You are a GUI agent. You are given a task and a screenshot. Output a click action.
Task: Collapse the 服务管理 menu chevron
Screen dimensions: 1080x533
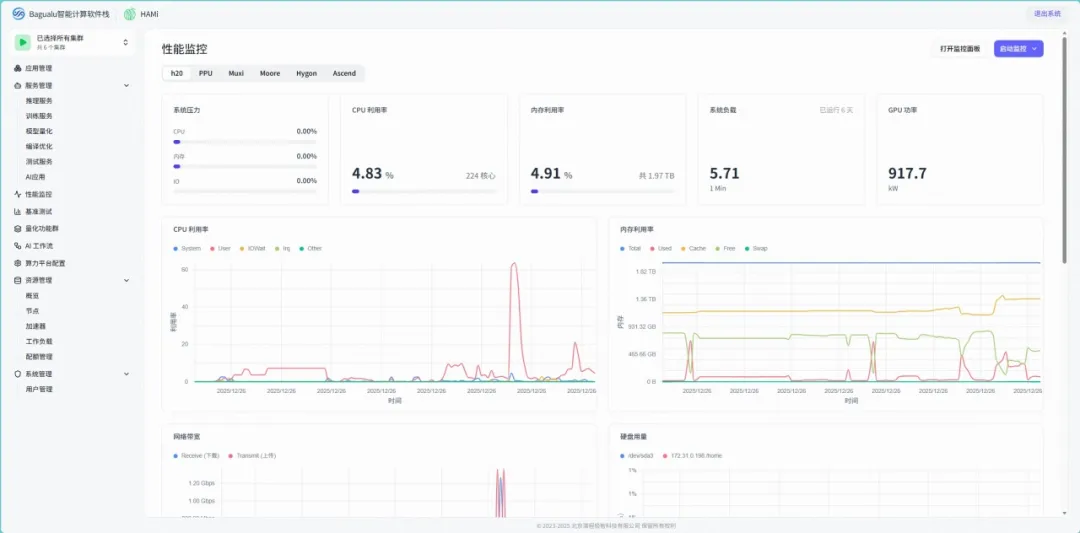coord(126,85)
